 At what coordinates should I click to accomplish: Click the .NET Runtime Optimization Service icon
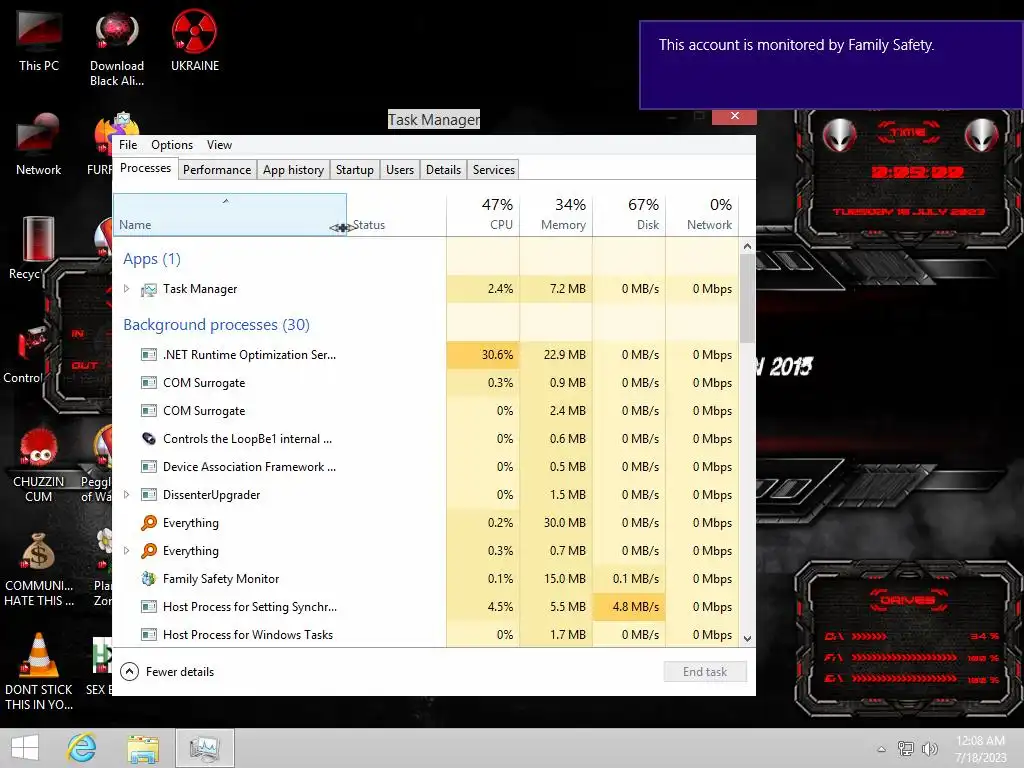[149, 355]
